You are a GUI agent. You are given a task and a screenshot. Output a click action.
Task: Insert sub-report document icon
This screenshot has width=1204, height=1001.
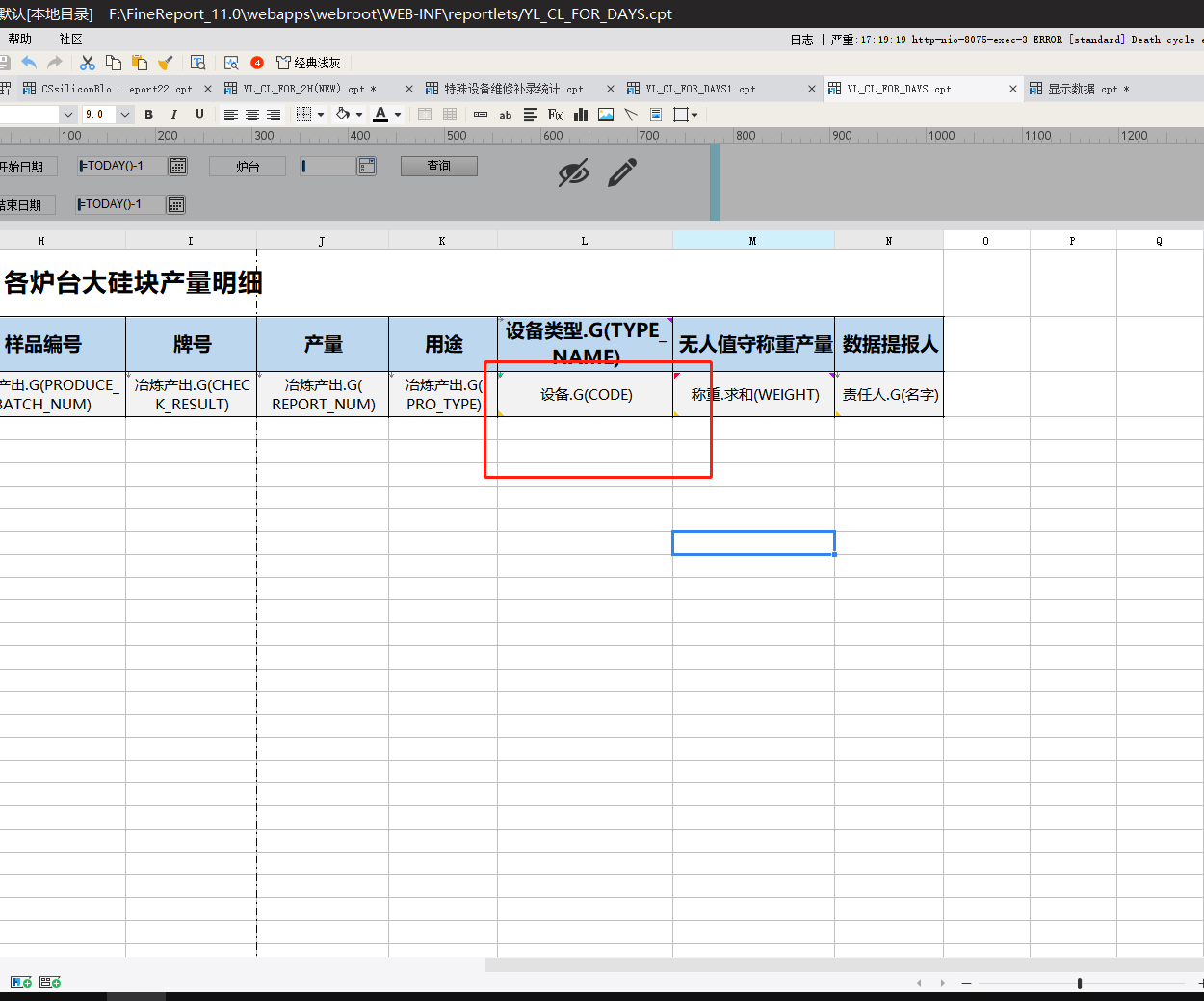[x=656, y=115]
